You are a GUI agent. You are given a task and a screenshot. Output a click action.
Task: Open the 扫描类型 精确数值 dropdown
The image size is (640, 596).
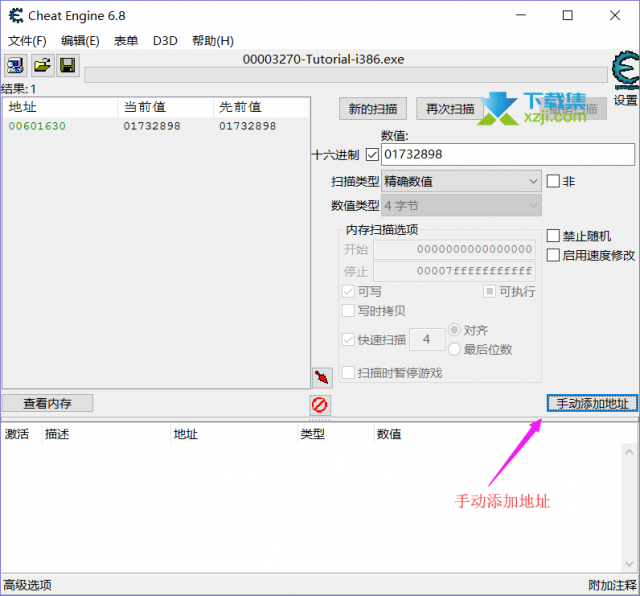tap(461, 181)
